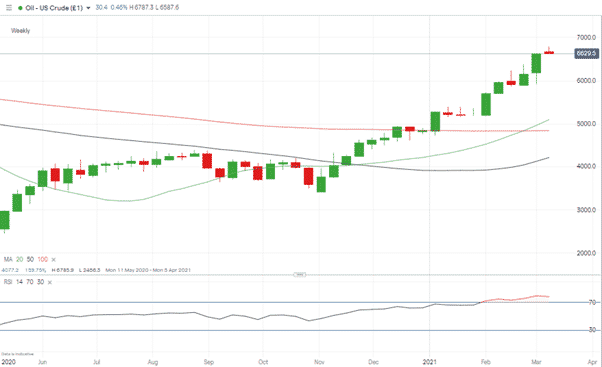The image size is (602, 367).
Task: Click the Mar label on time axis
Action: coord(536,362)
